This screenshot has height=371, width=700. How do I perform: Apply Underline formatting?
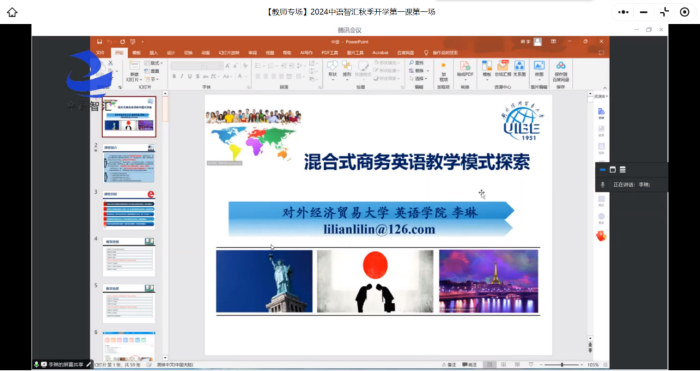click(189, 76)
